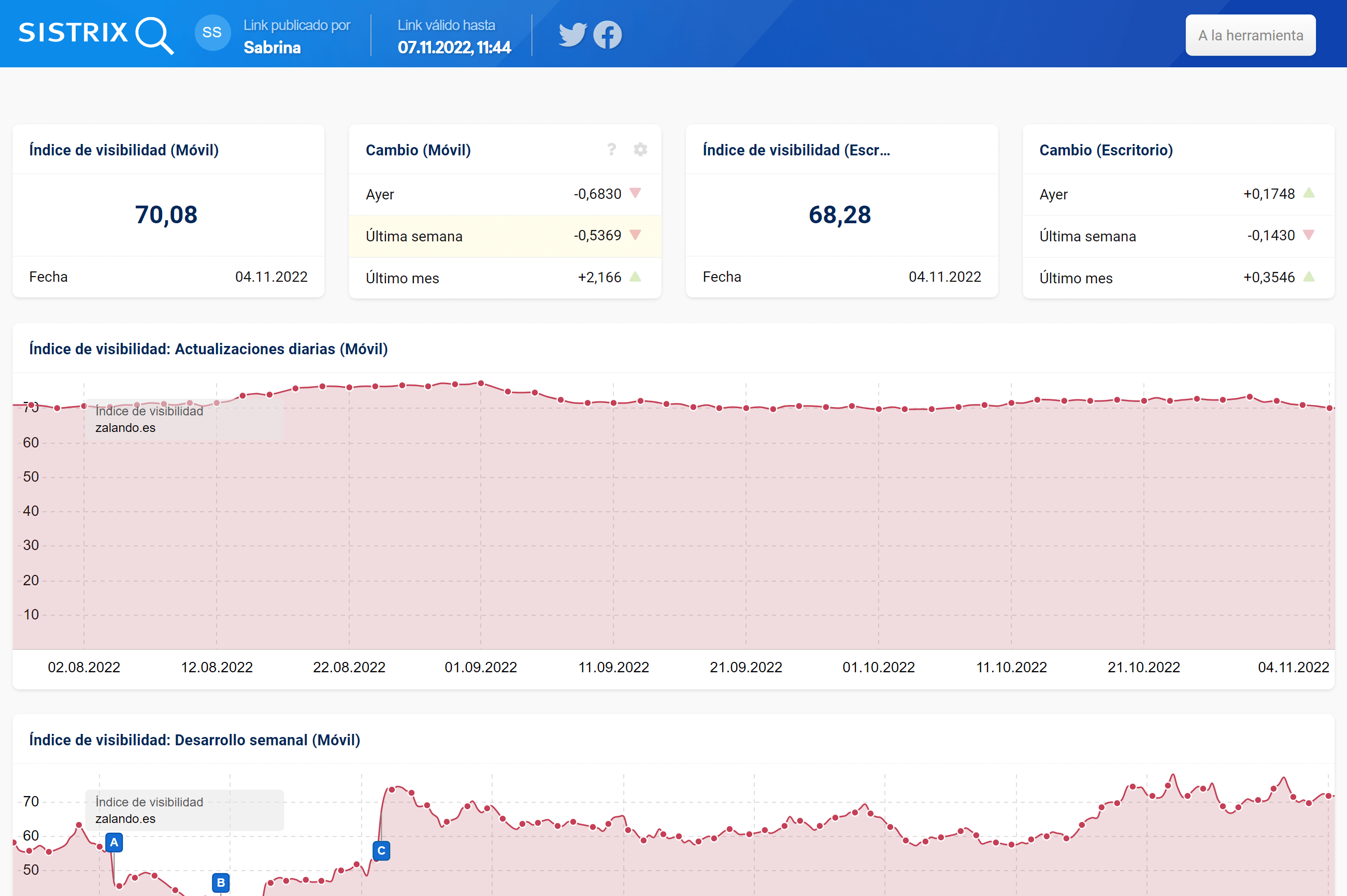
Task: Open the gear settings in Cambio (Móvil)
Action: [640, 150]
